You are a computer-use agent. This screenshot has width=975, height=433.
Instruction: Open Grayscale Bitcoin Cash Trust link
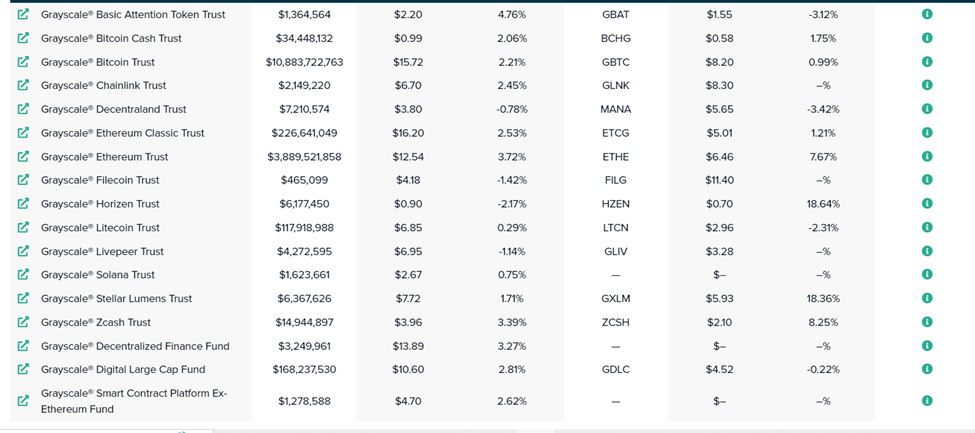111,39
